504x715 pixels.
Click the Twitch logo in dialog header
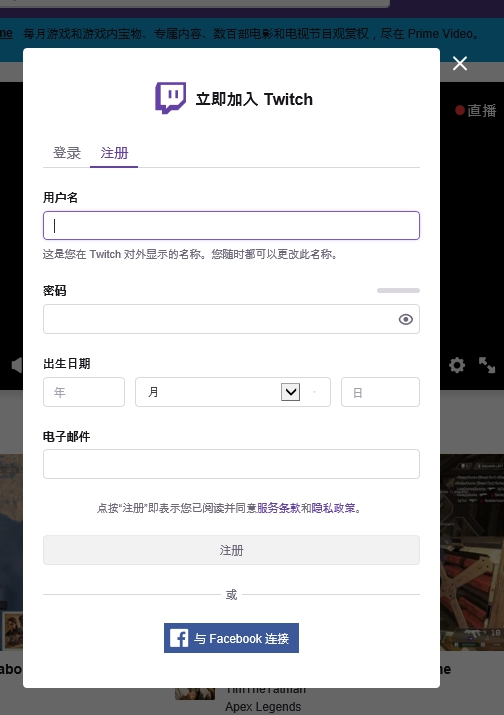coord(171,98)
